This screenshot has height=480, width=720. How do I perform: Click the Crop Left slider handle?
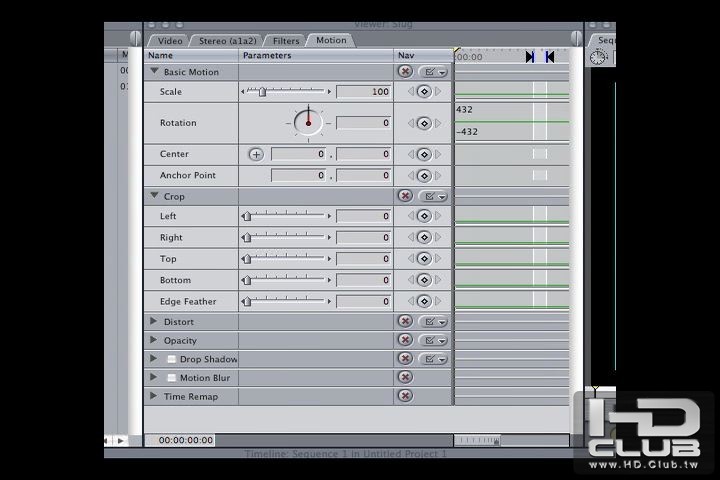click(x=247, y=216)
